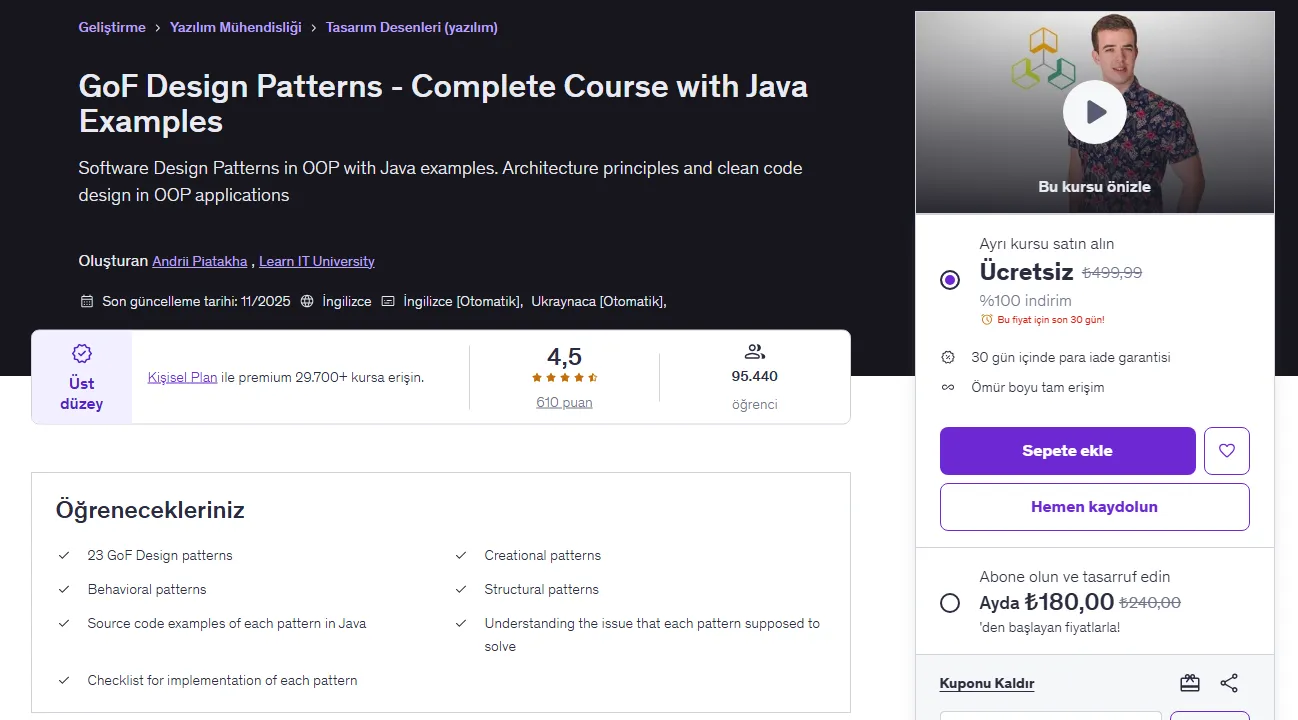1298x720 pixels.
Task: Click the last-updated badge icon
Action: (86, 301)
